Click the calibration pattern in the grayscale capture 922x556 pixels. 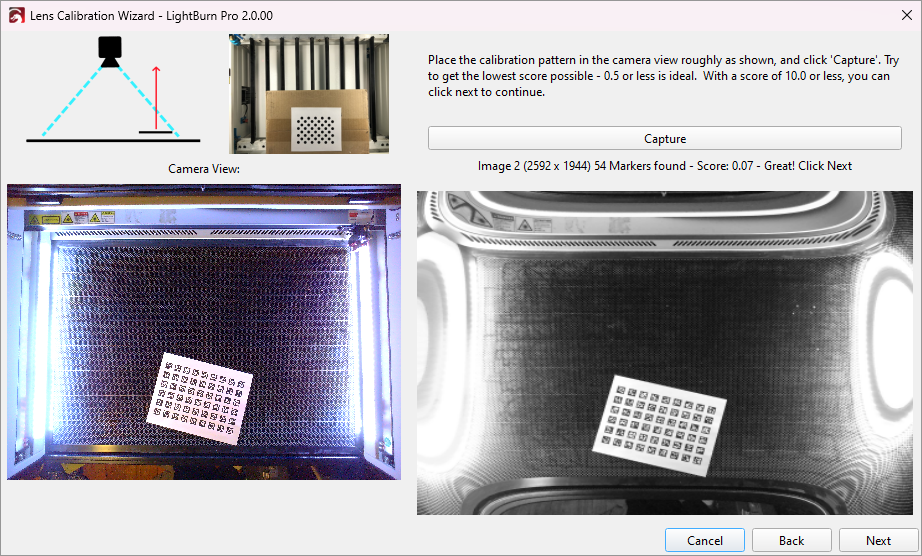661,423
